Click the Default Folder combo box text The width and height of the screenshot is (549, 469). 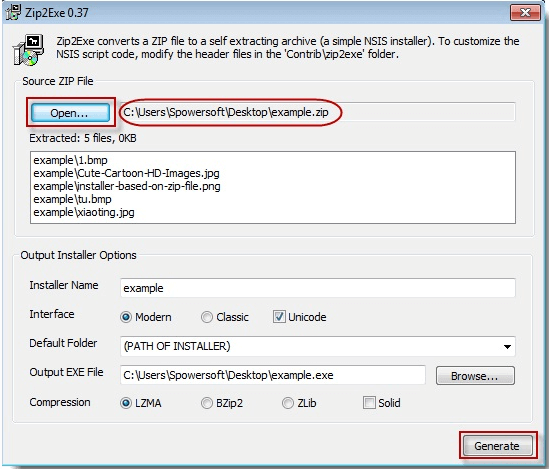(177, 346)
